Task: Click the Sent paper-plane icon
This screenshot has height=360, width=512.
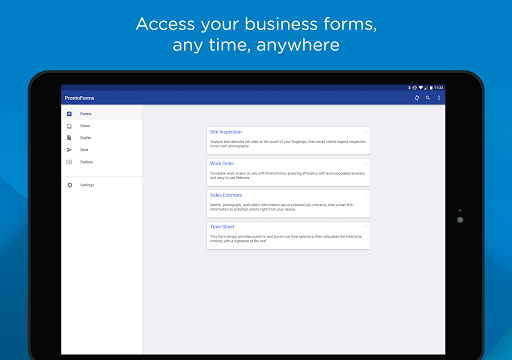Action: (x=69, y=150)
